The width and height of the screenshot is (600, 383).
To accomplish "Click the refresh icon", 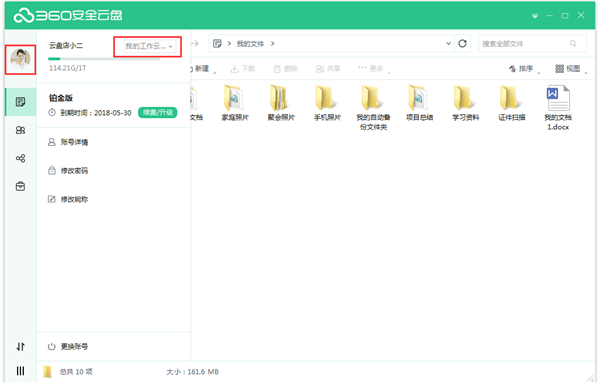I will pyautogui.click(x=462, y=44).
